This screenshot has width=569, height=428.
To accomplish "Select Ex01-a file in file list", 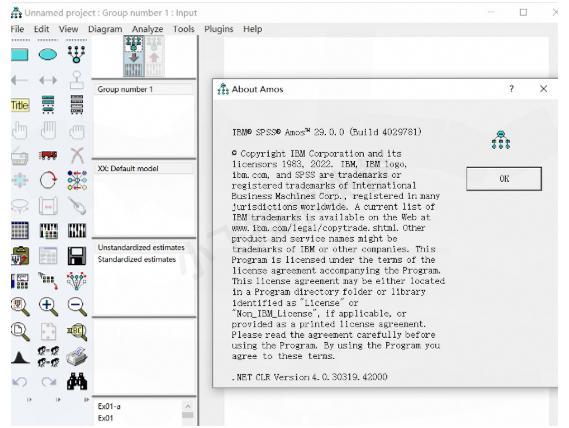I will (x=109, y=406).
